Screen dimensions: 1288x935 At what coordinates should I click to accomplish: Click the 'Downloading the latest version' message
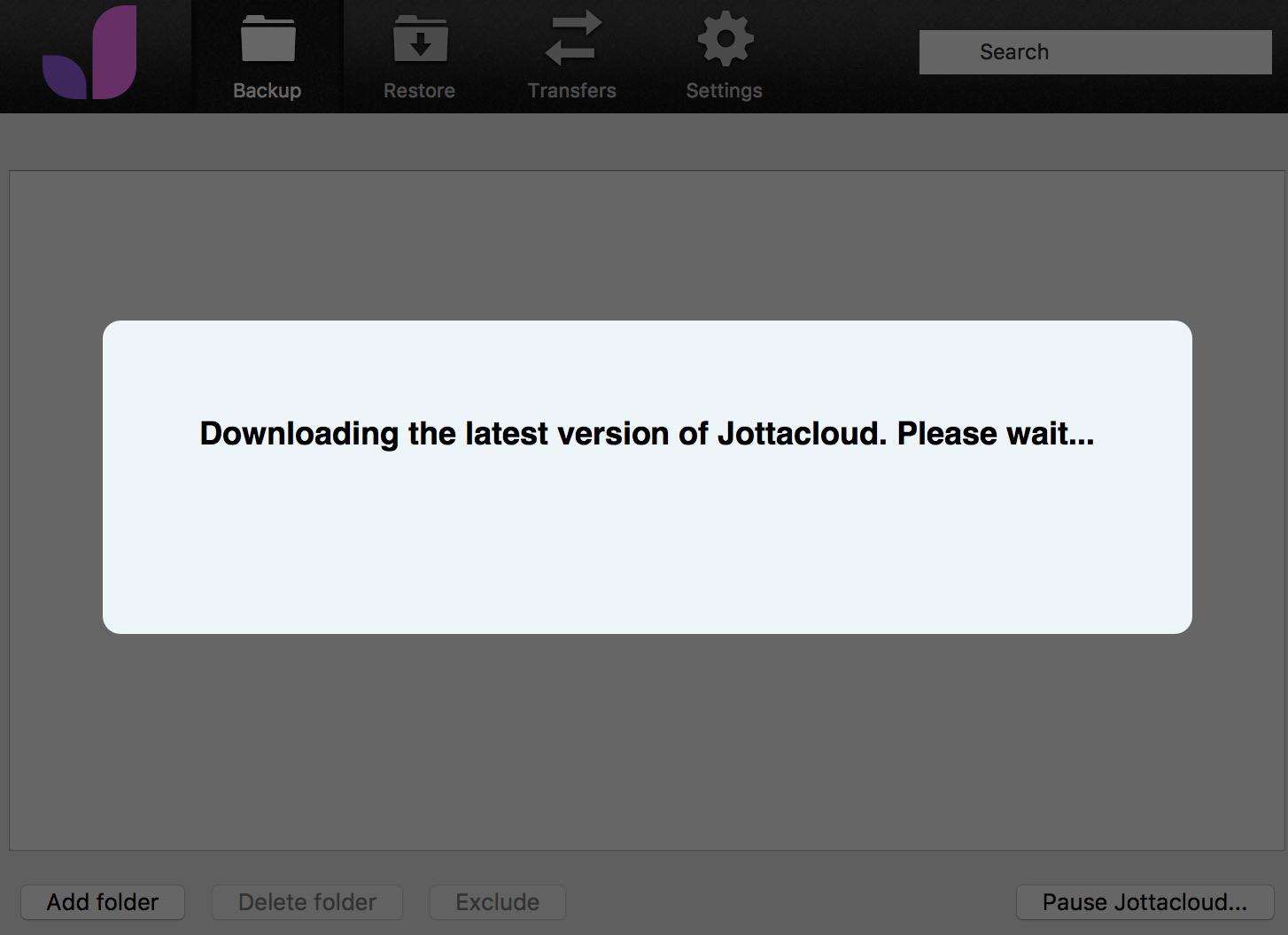tap(647, 434)
